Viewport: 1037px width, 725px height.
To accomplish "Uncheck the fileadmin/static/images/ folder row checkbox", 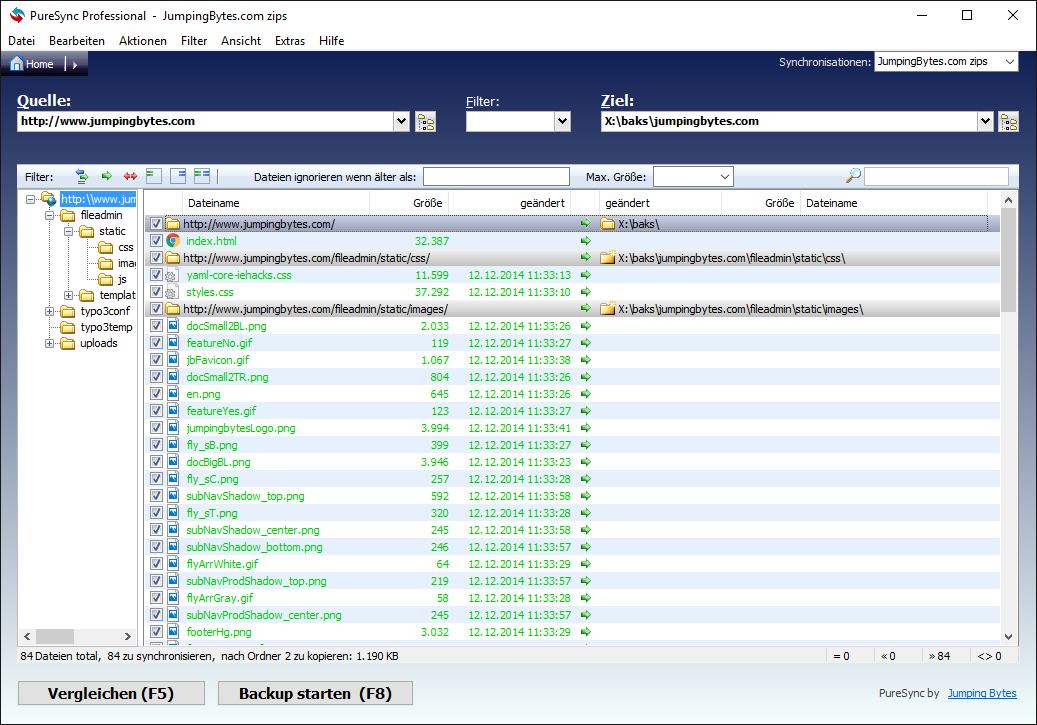I will [156, 309].
